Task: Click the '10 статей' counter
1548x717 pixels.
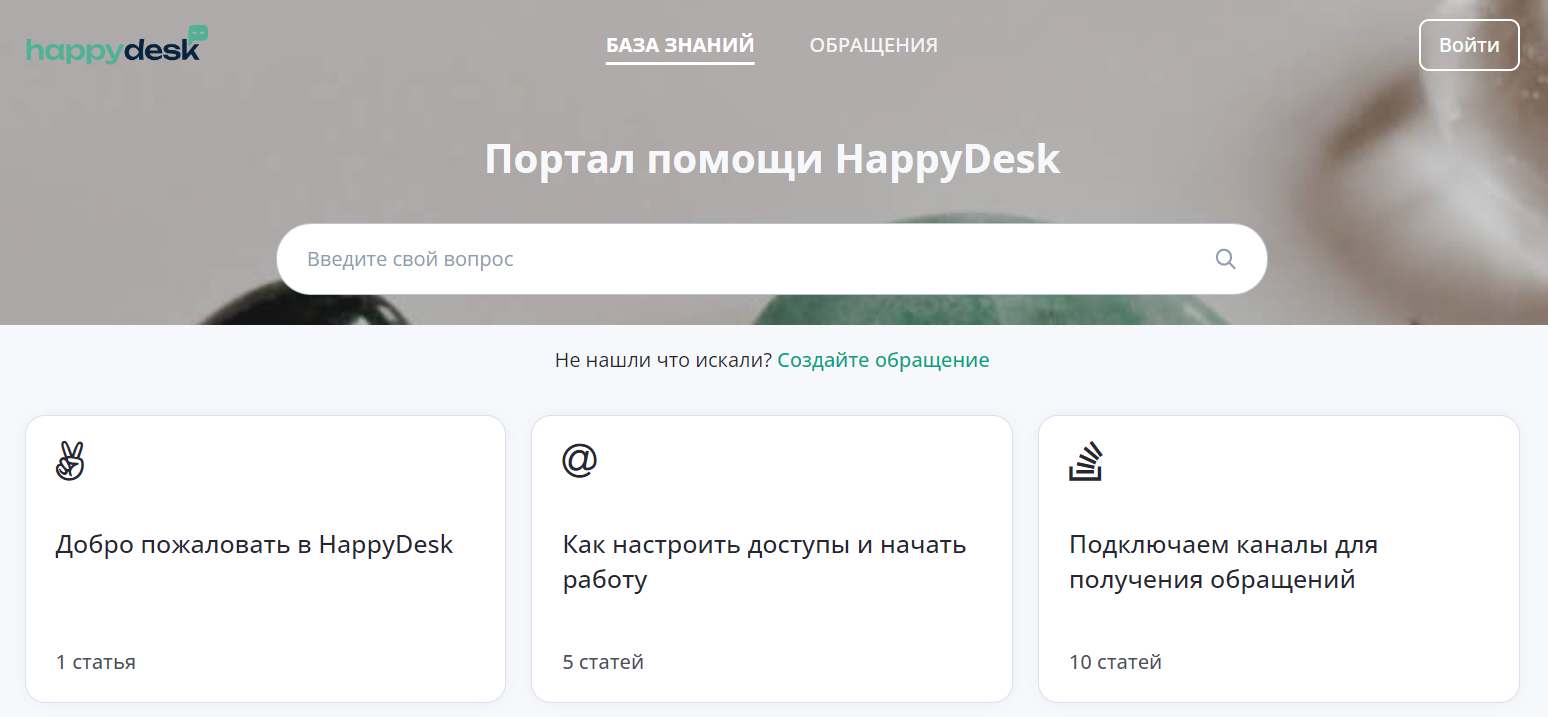Action: [x=1115, y=661]
